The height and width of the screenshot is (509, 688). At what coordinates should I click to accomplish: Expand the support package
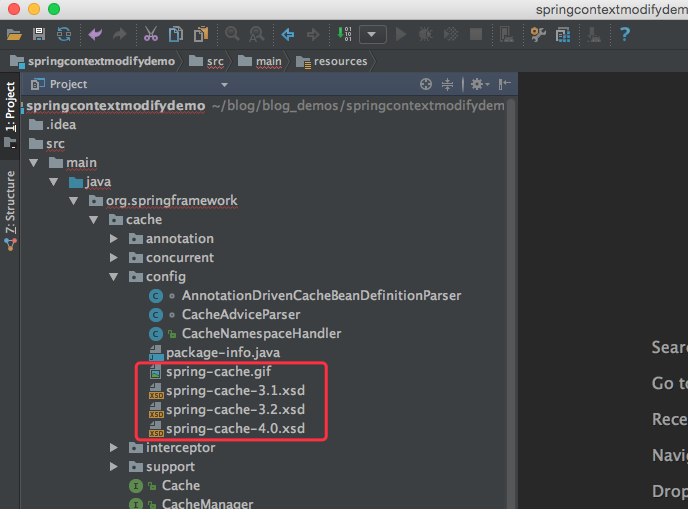(114, 466)
